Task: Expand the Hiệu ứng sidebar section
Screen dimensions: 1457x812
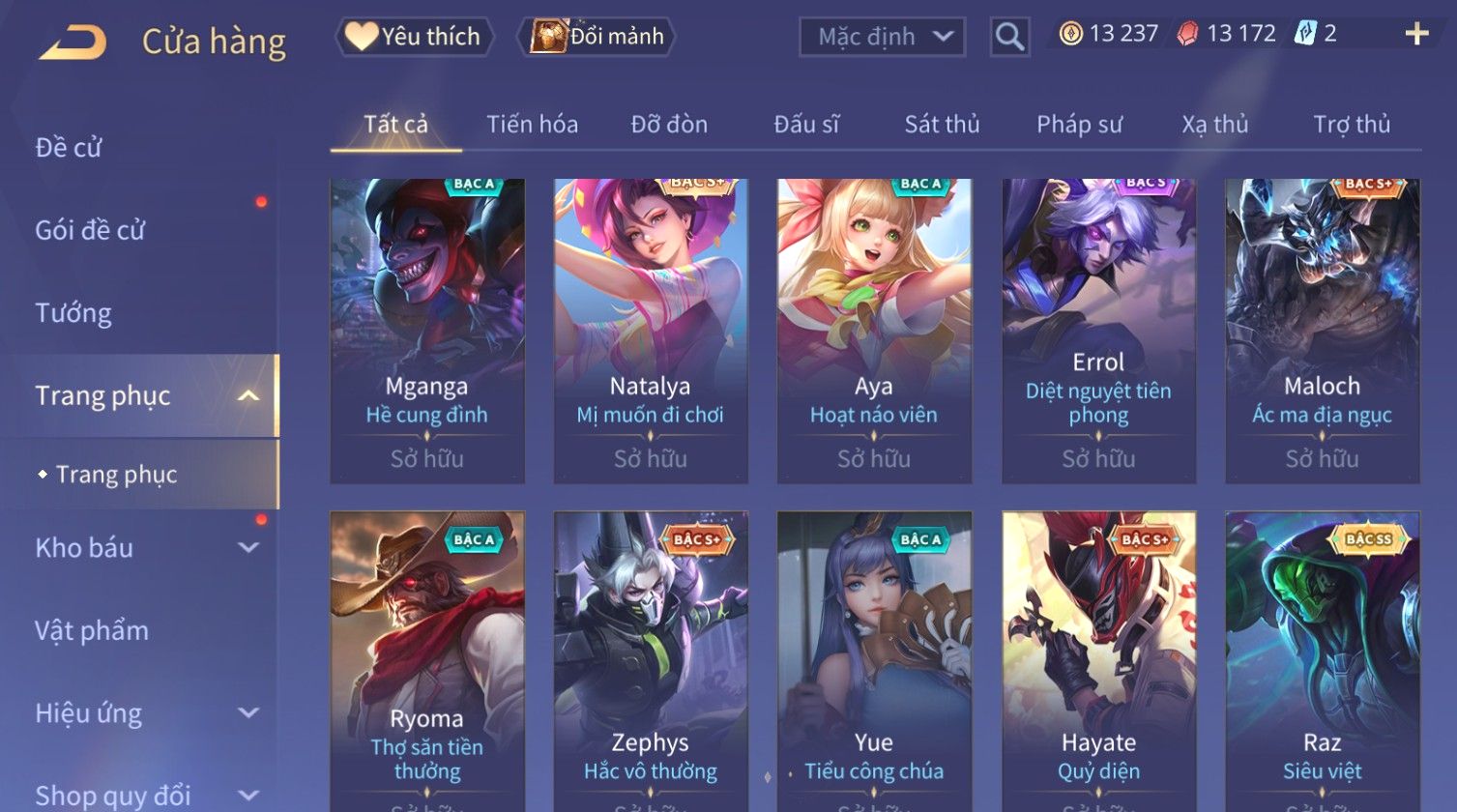Action: pos(248,713)
